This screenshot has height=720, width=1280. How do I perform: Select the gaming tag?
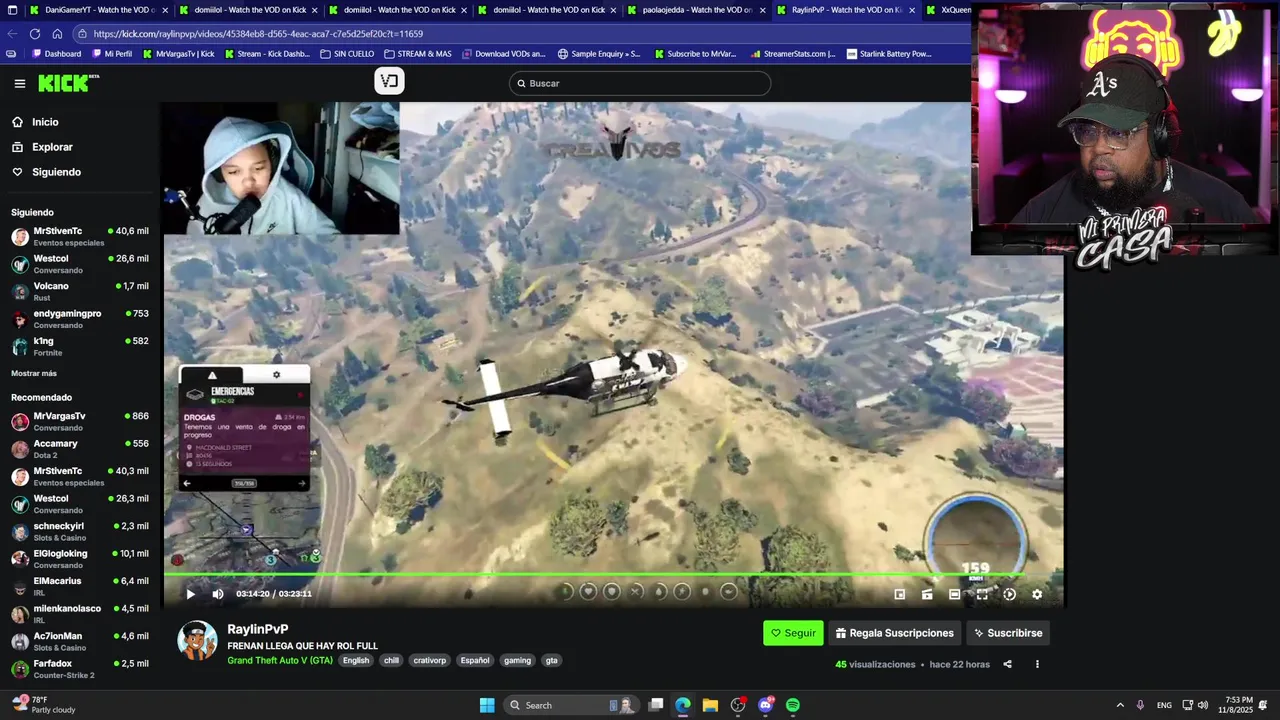(517, 660)
